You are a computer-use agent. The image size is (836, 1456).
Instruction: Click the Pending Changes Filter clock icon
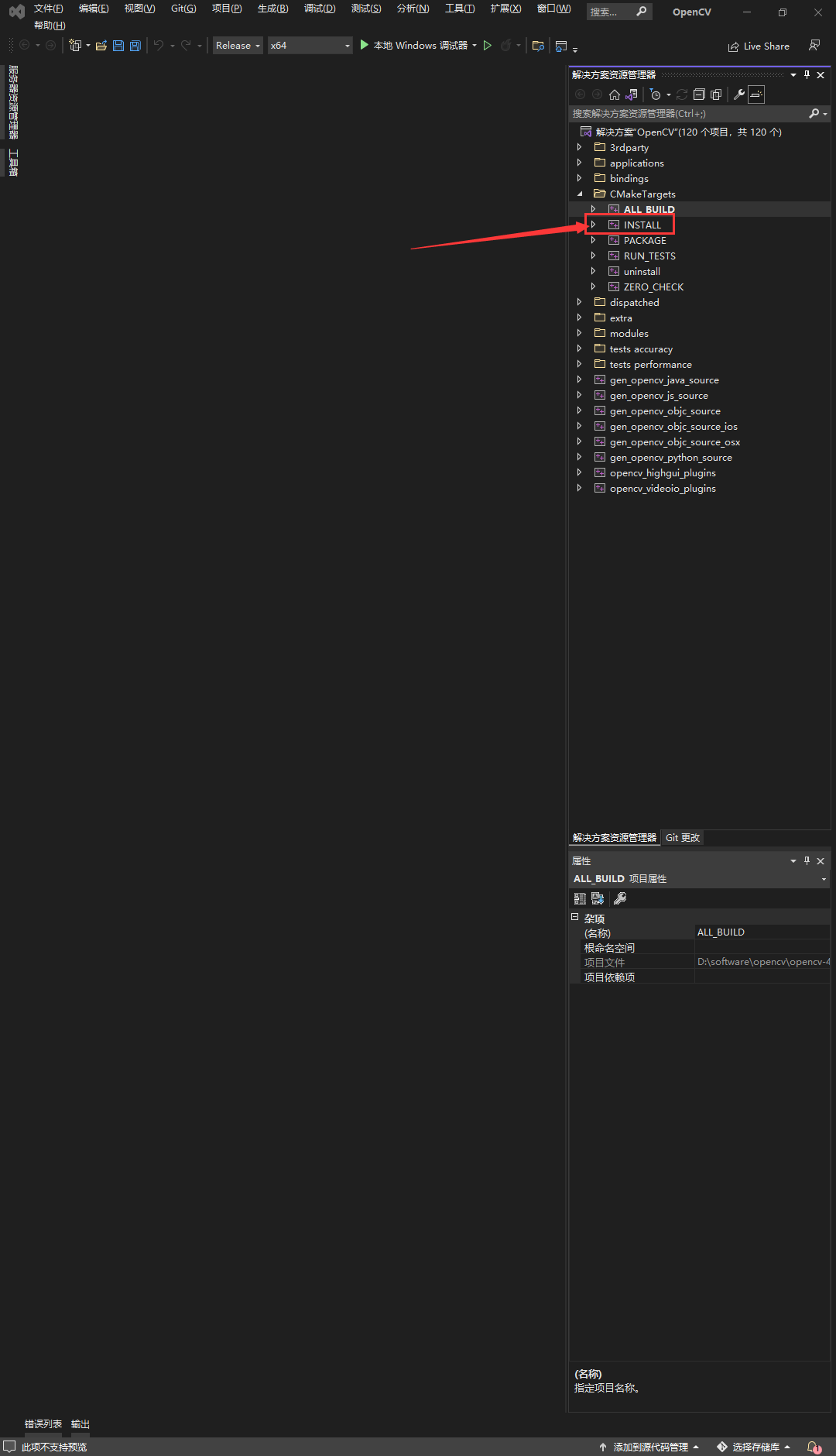click(x=656, y=94)
